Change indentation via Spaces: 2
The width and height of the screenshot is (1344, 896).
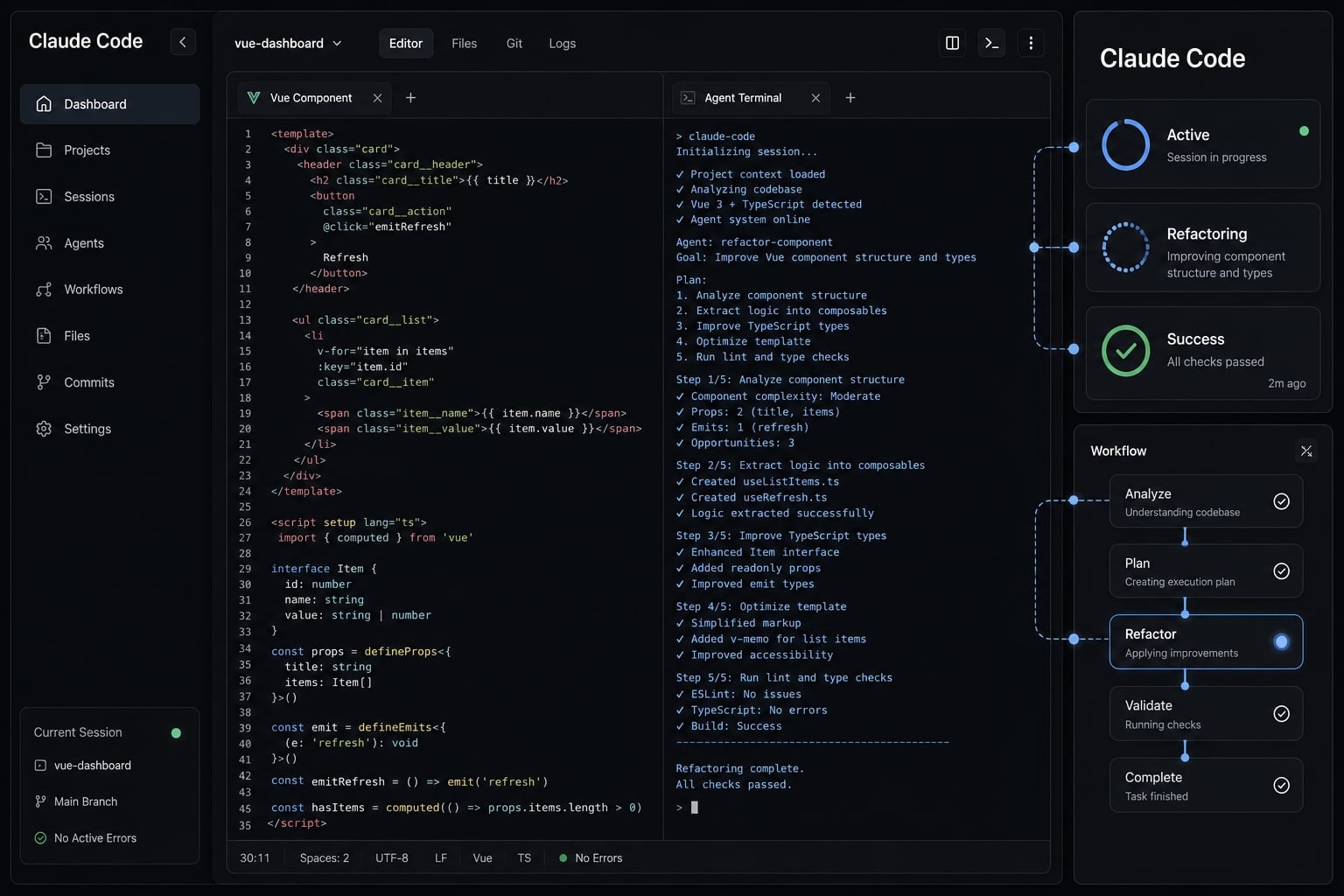325,858
